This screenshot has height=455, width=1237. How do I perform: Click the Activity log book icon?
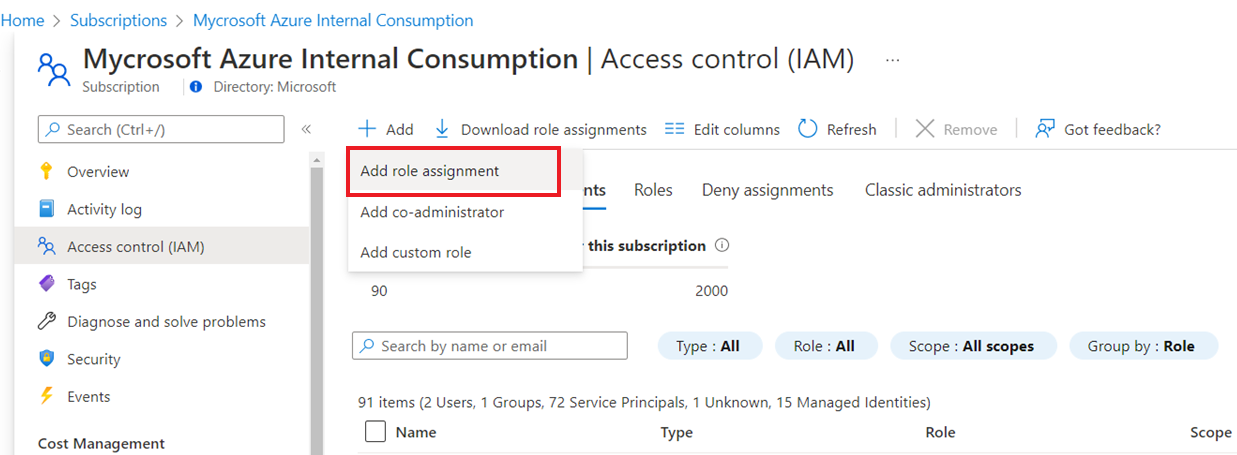coord(46,209)
